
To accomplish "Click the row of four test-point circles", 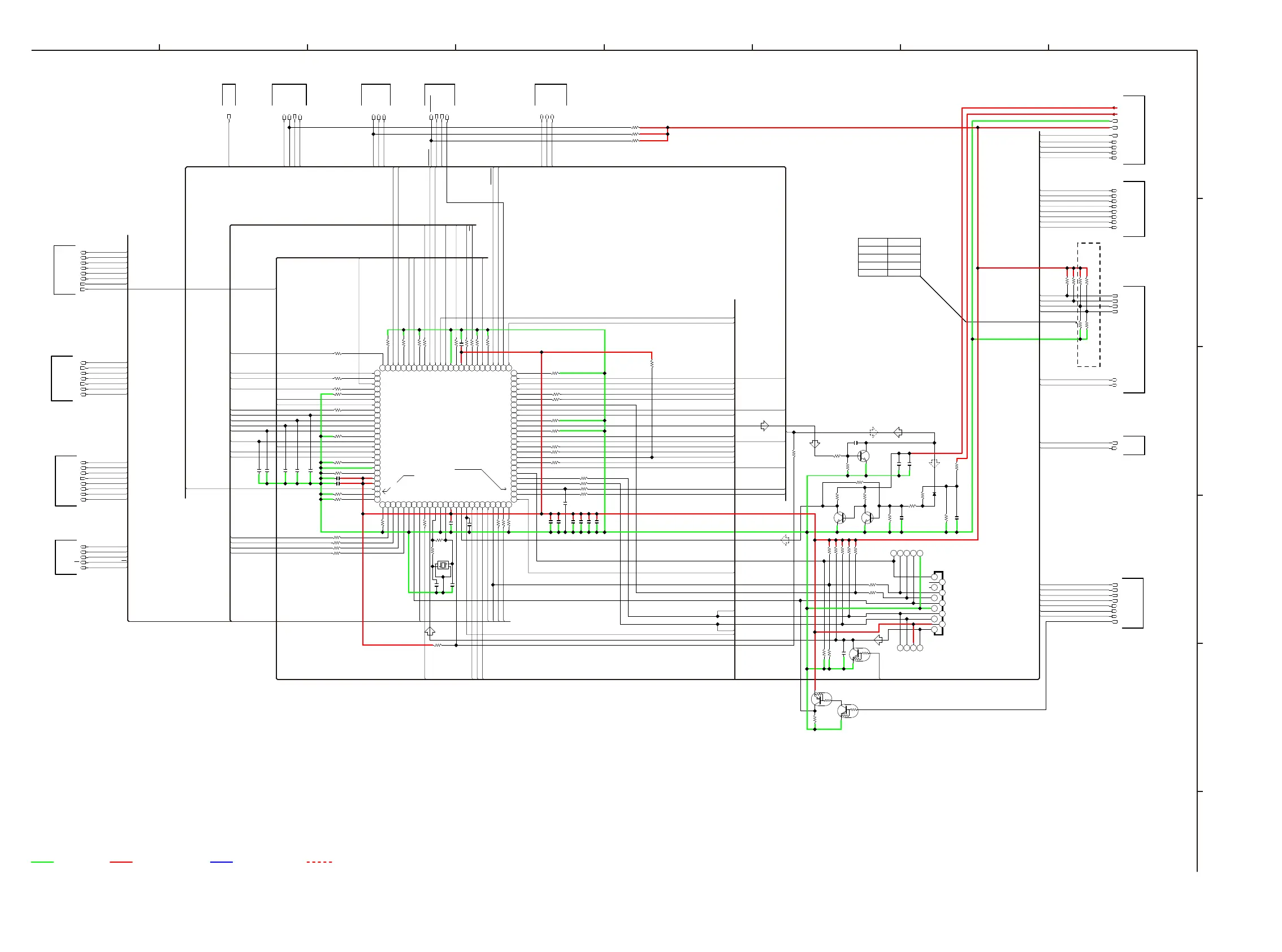I will coord(910,648).
